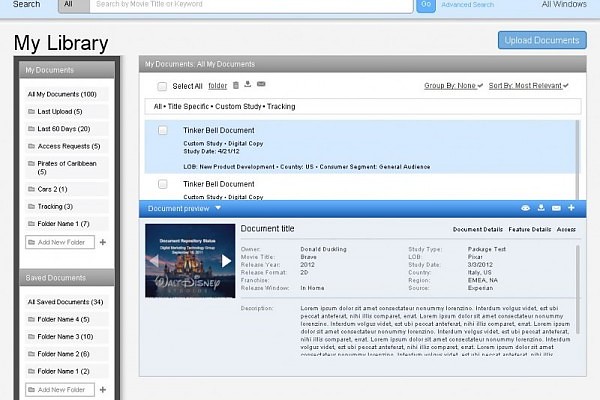Screen dimensions: 600x400
Task: Go to previous preview image with left arrow
Action: tap(153, 260)
